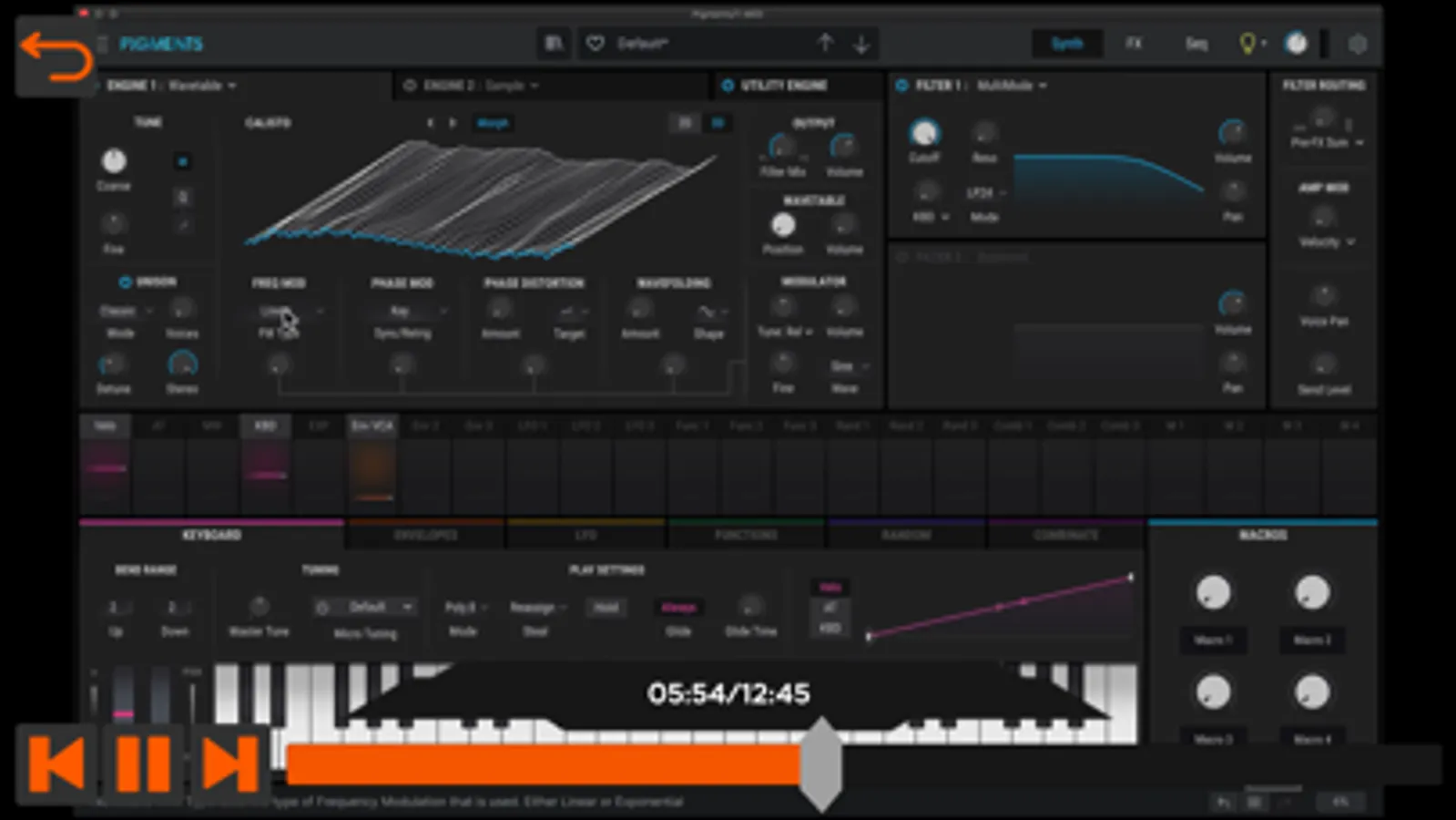Click the Master Tune knob
Viewport: 1456px width, 820px height.
tap(259, 606)
